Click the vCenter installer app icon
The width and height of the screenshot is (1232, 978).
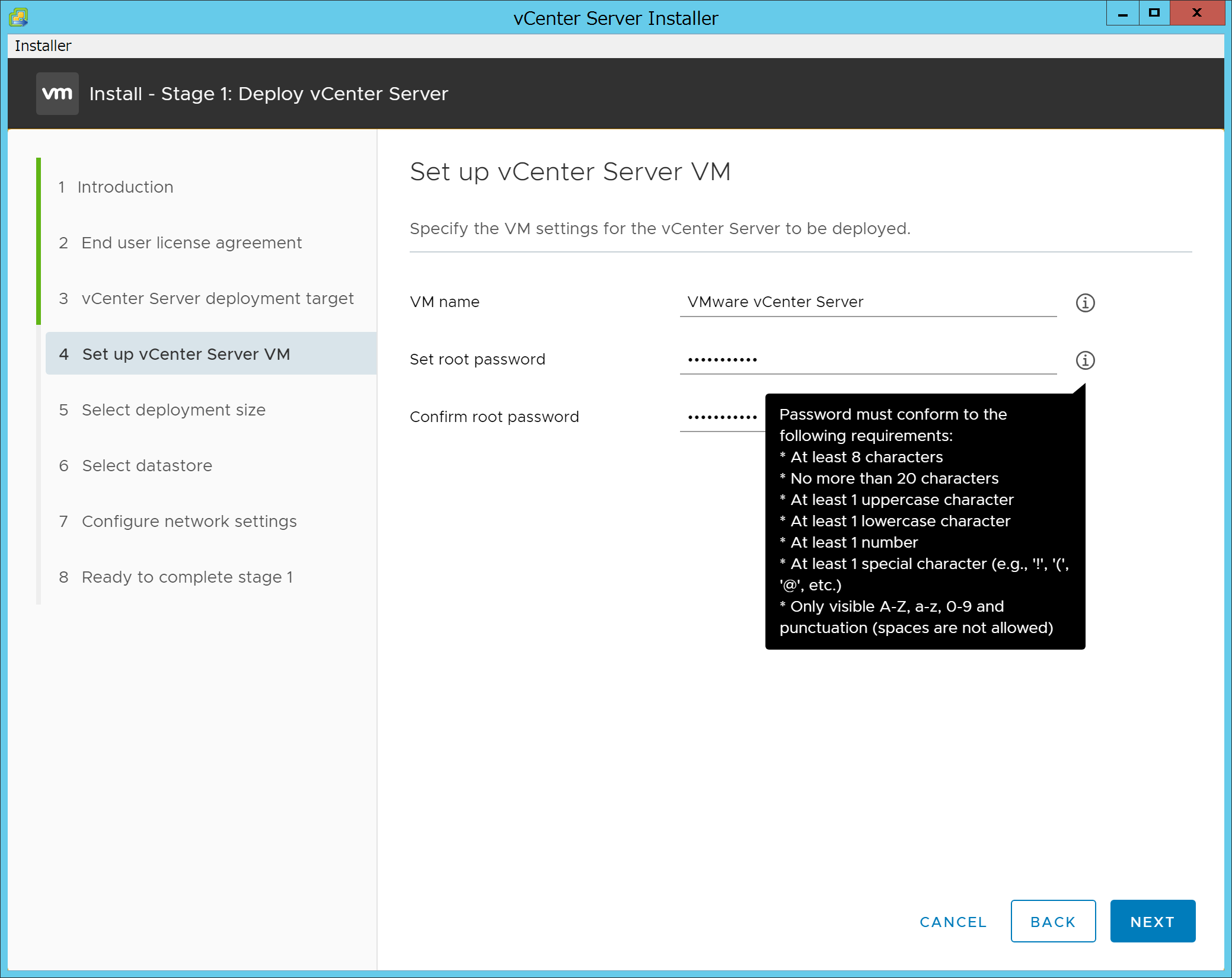[x=19, y=17]
